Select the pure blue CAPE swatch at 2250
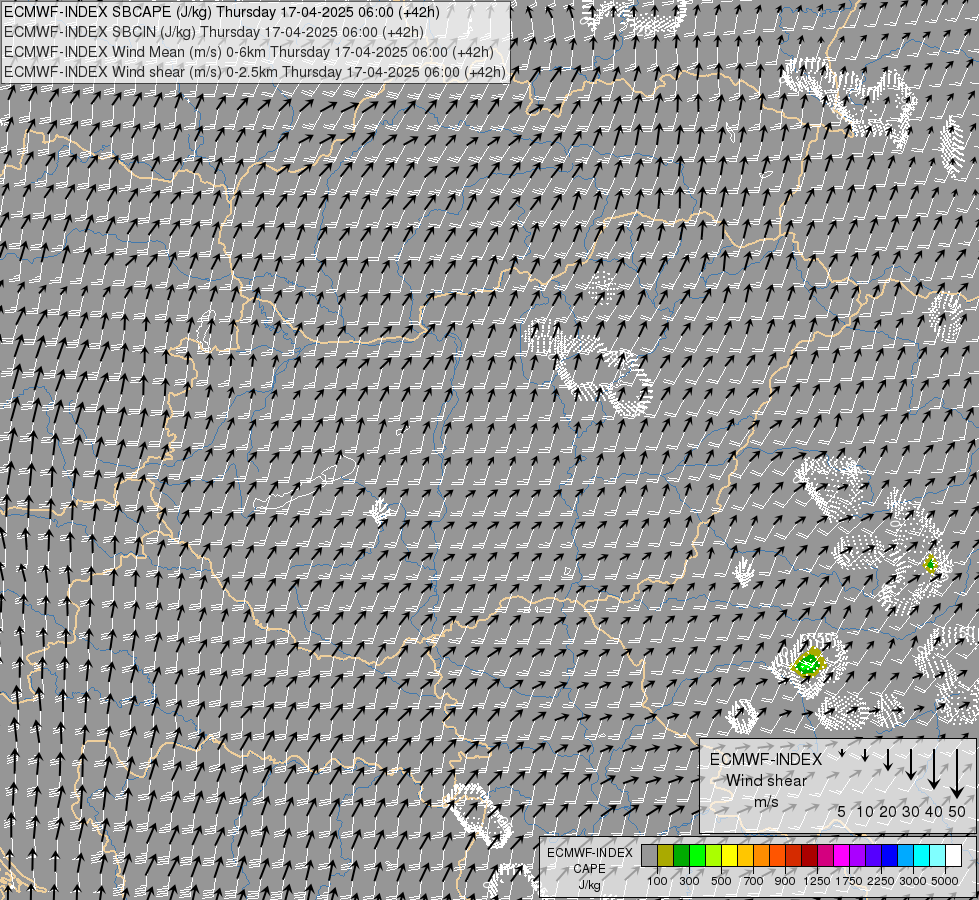979x900 pixels. click(889, 855)
